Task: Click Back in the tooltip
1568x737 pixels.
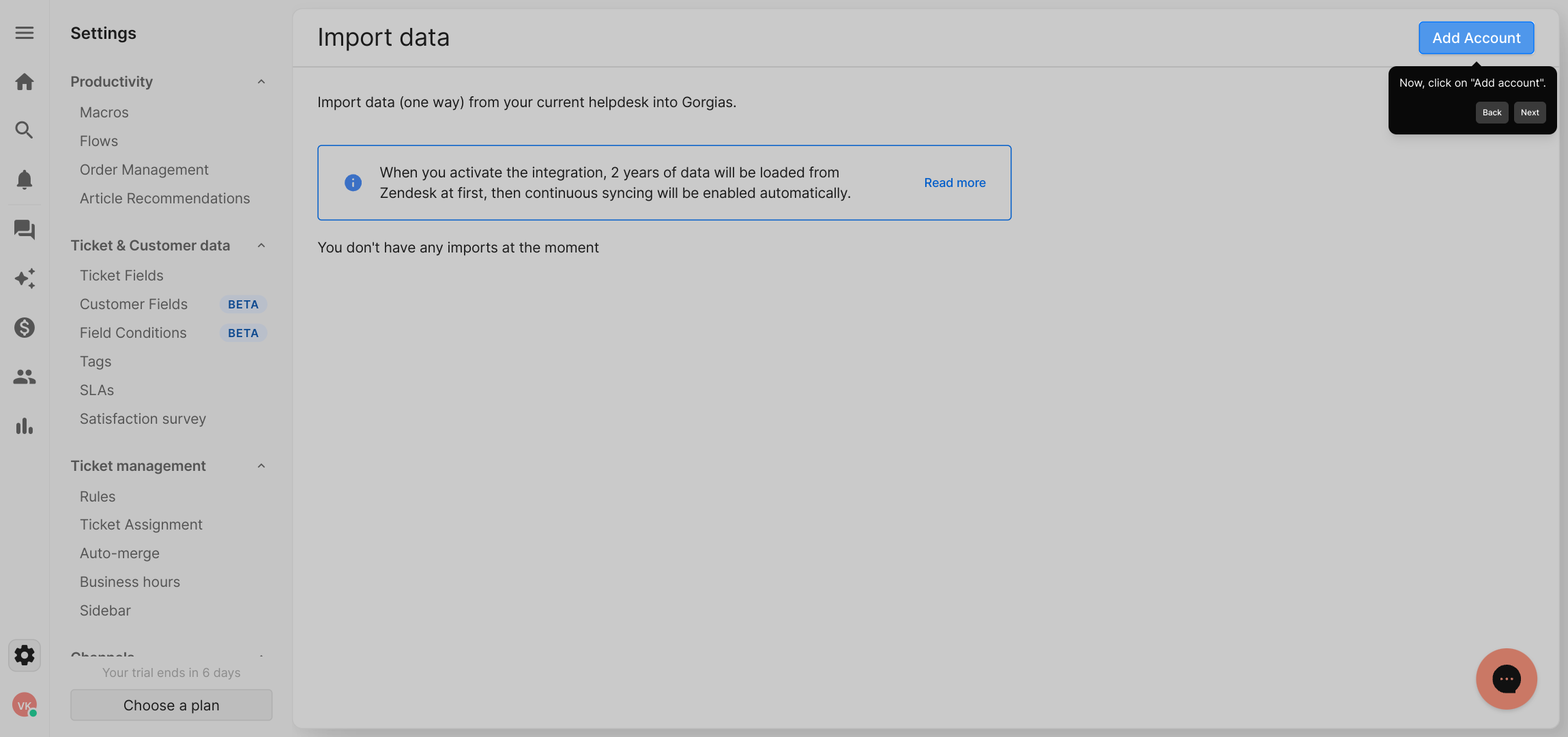Action: point(1492,113)
